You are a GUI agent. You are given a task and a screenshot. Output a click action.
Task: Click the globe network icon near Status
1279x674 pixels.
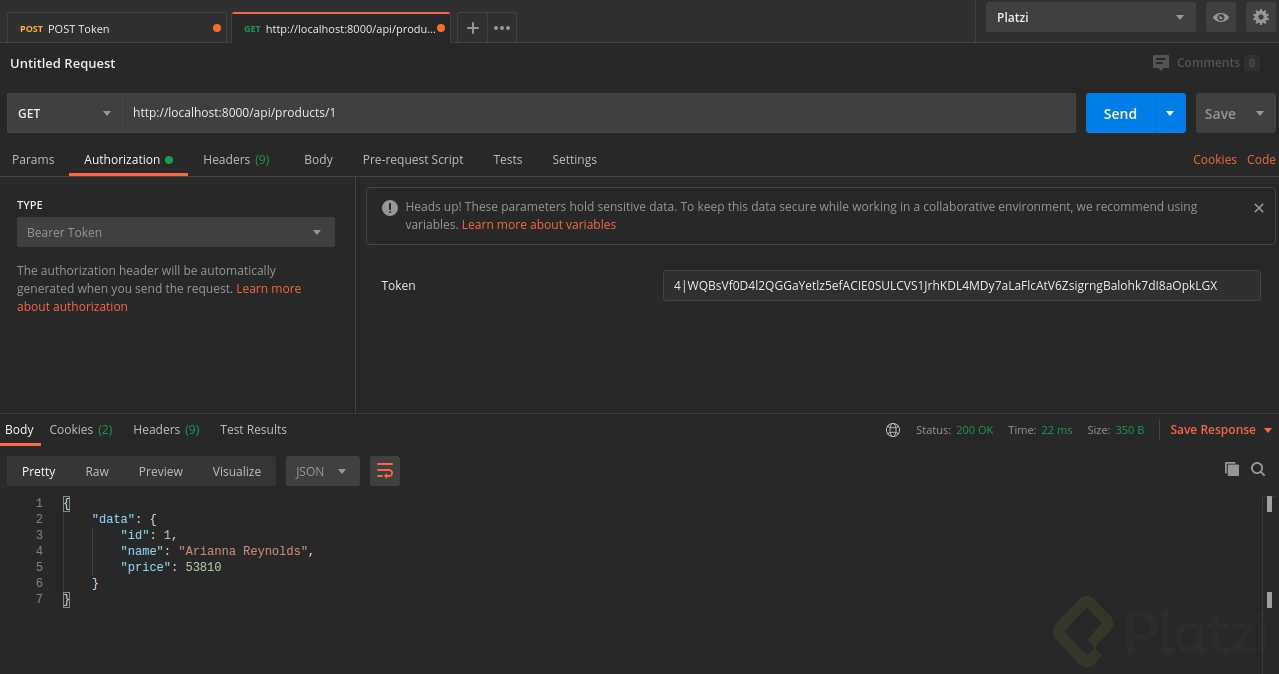coord(892,429)
